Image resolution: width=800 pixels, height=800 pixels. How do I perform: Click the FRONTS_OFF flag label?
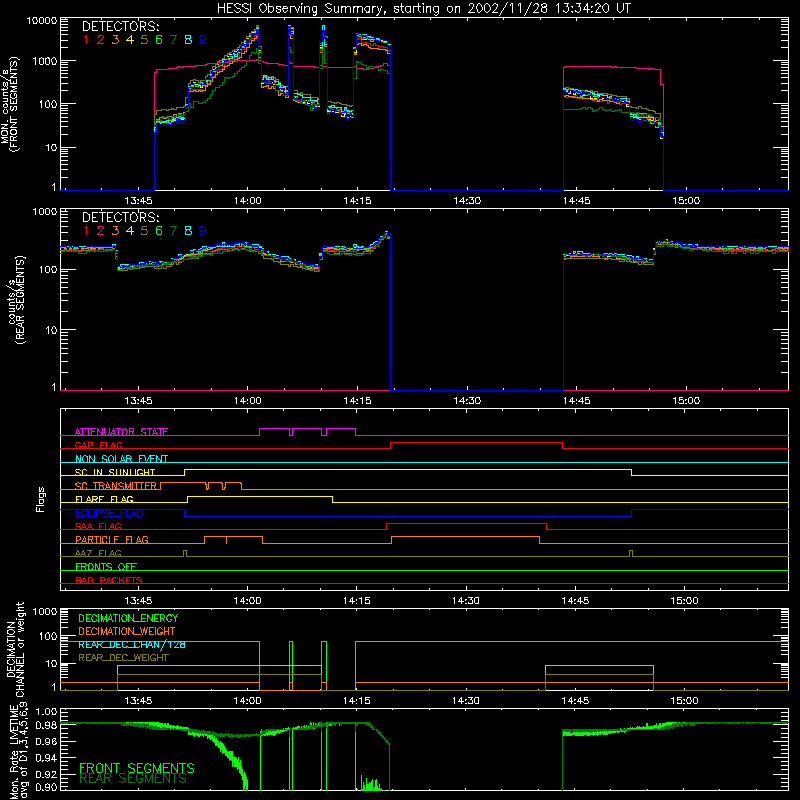pos(106,566)
